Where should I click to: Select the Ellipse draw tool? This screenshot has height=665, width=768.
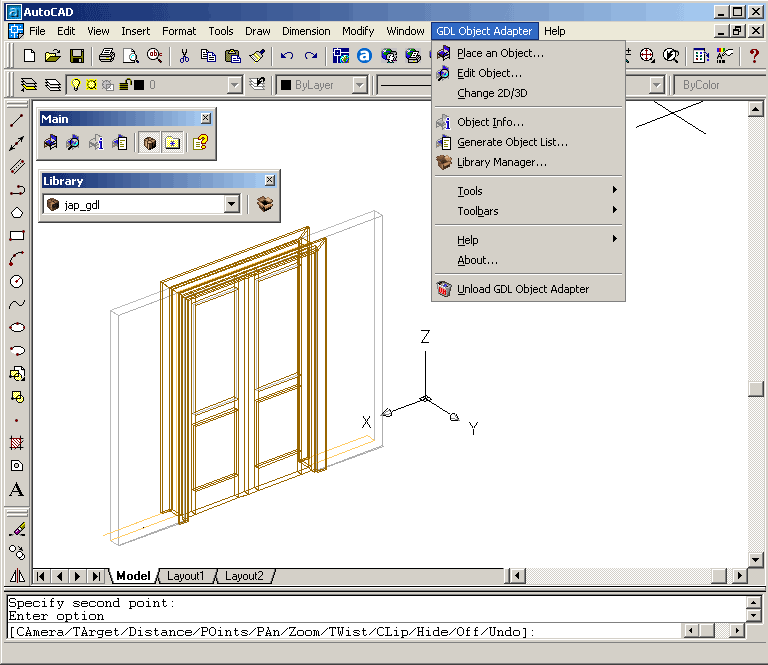(17, 328)
